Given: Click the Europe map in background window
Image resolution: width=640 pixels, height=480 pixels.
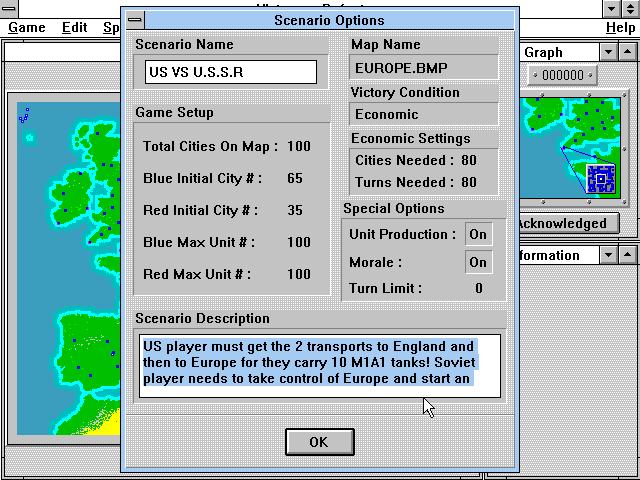Looking at the screenshot, I should pyautogui.click(x=69, y=268).
